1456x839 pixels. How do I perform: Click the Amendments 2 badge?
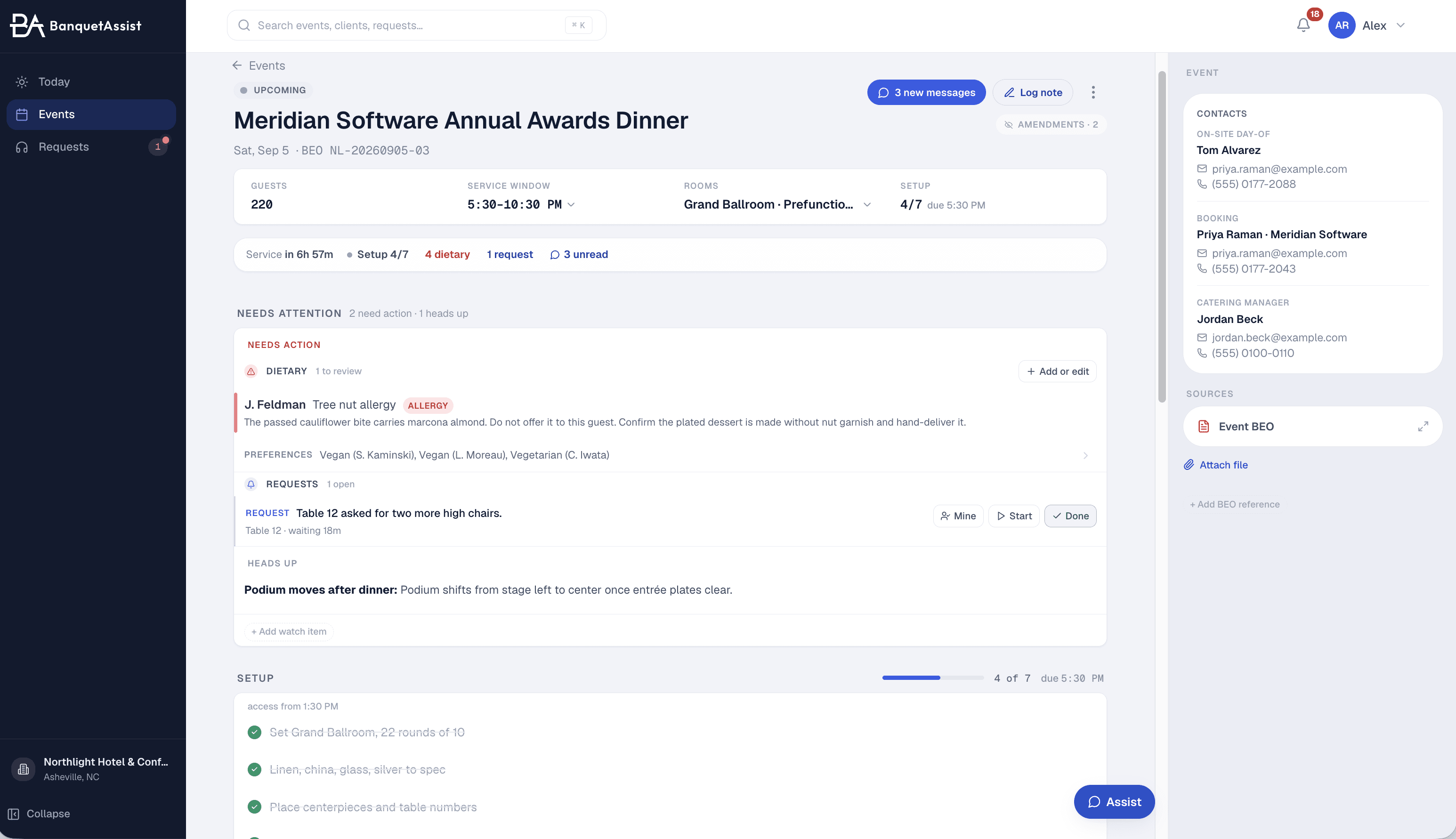click(1051, 124)
